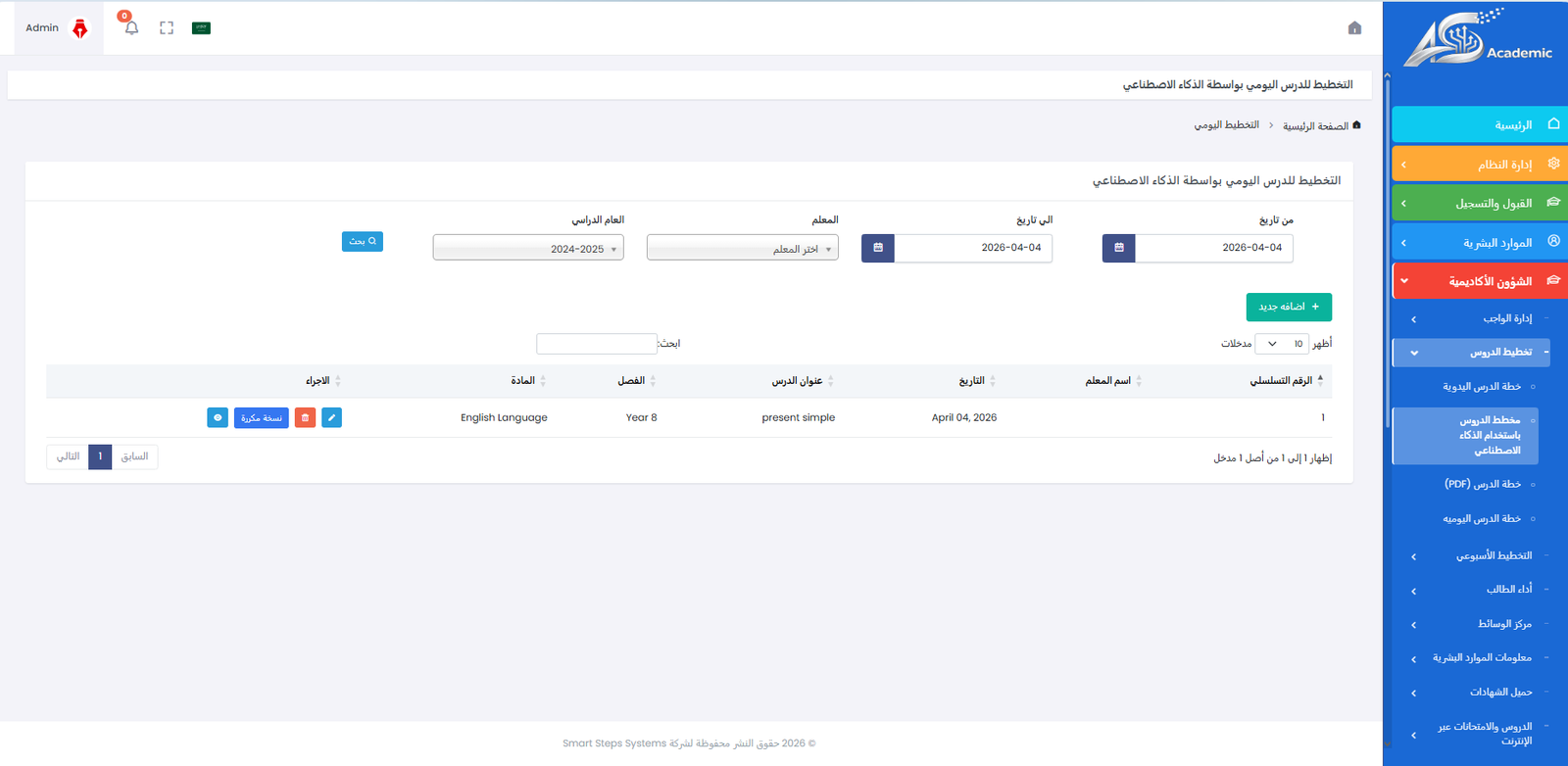Screen dimensions: 1568x766
Task: View the present simple lesson with eye icon
Action: pyautogui.click(x=218, y=418)
